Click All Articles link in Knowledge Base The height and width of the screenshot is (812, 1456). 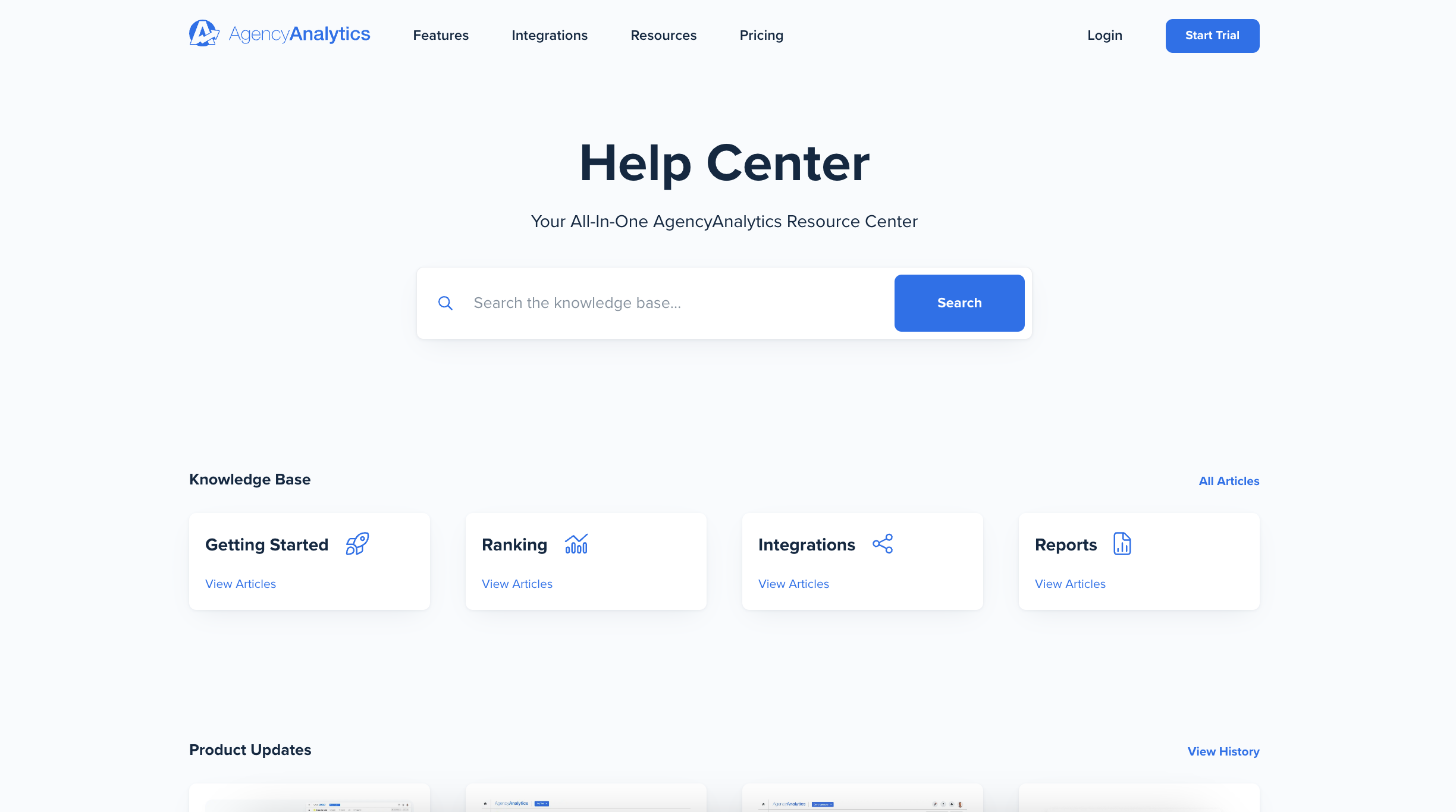(1229, 481)
